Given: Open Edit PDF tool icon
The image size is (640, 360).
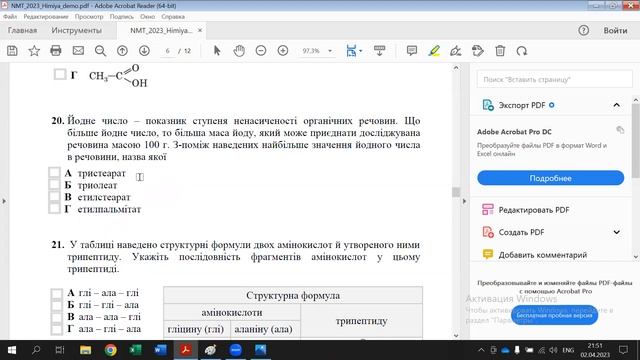Looking at the screenshot, I should pos(488,210).
